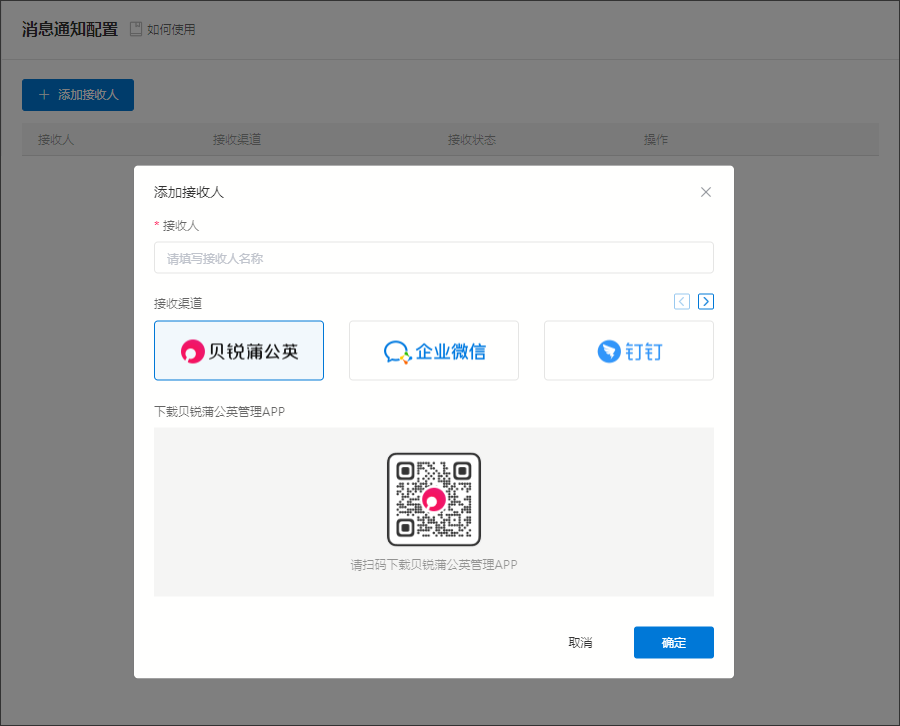This screenshot has height=726, width=900.
Task: Click the QR code for APP download
Action: coord(433,499)
